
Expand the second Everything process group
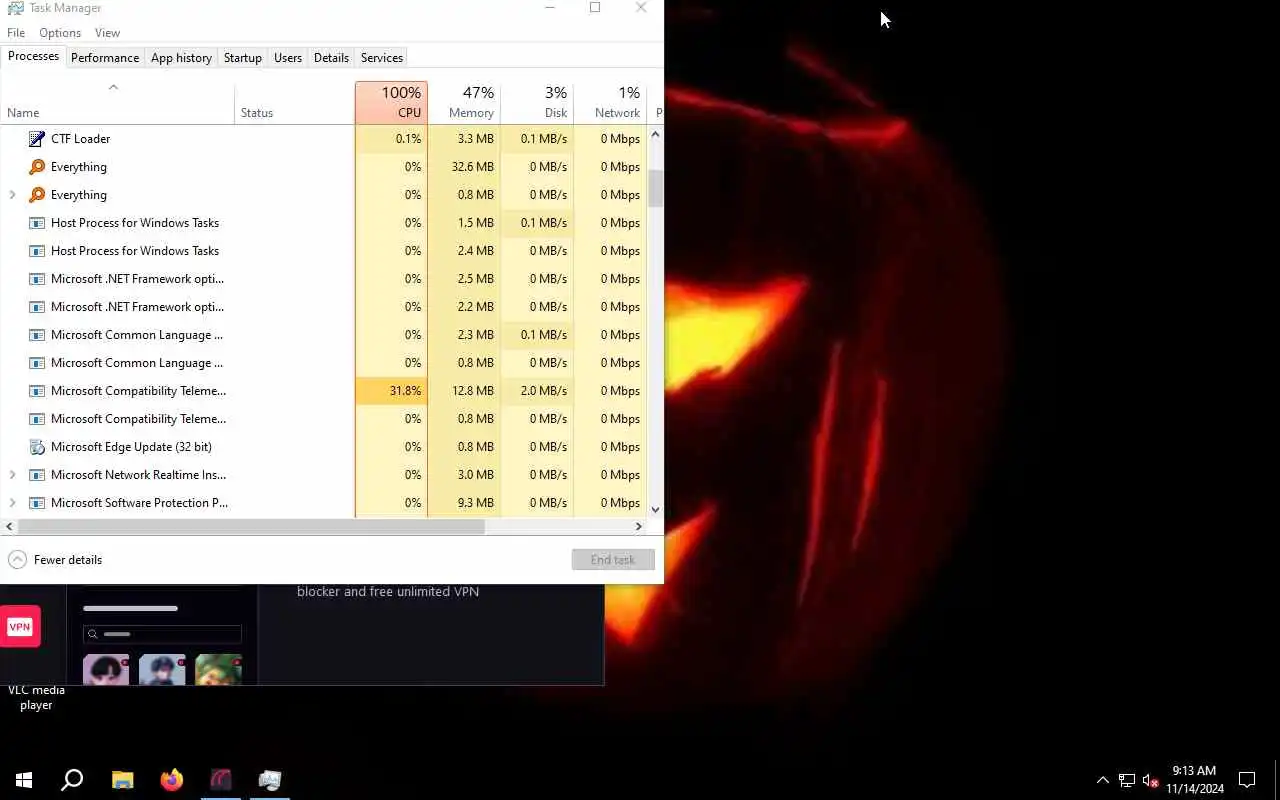[12, 195]
